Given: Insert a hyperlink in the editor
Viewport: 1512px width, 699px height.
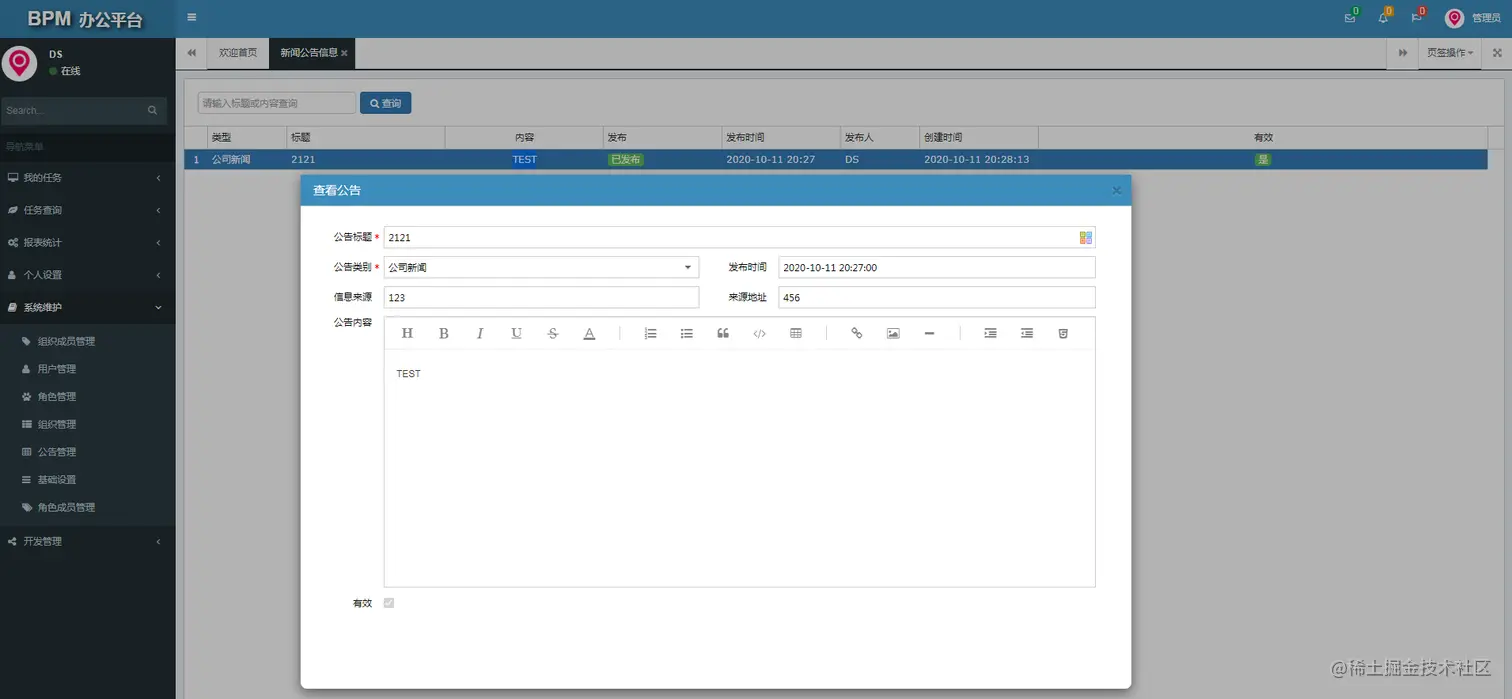Looking at the screenshot, I should pyautogui.click(x=856, y=333).
